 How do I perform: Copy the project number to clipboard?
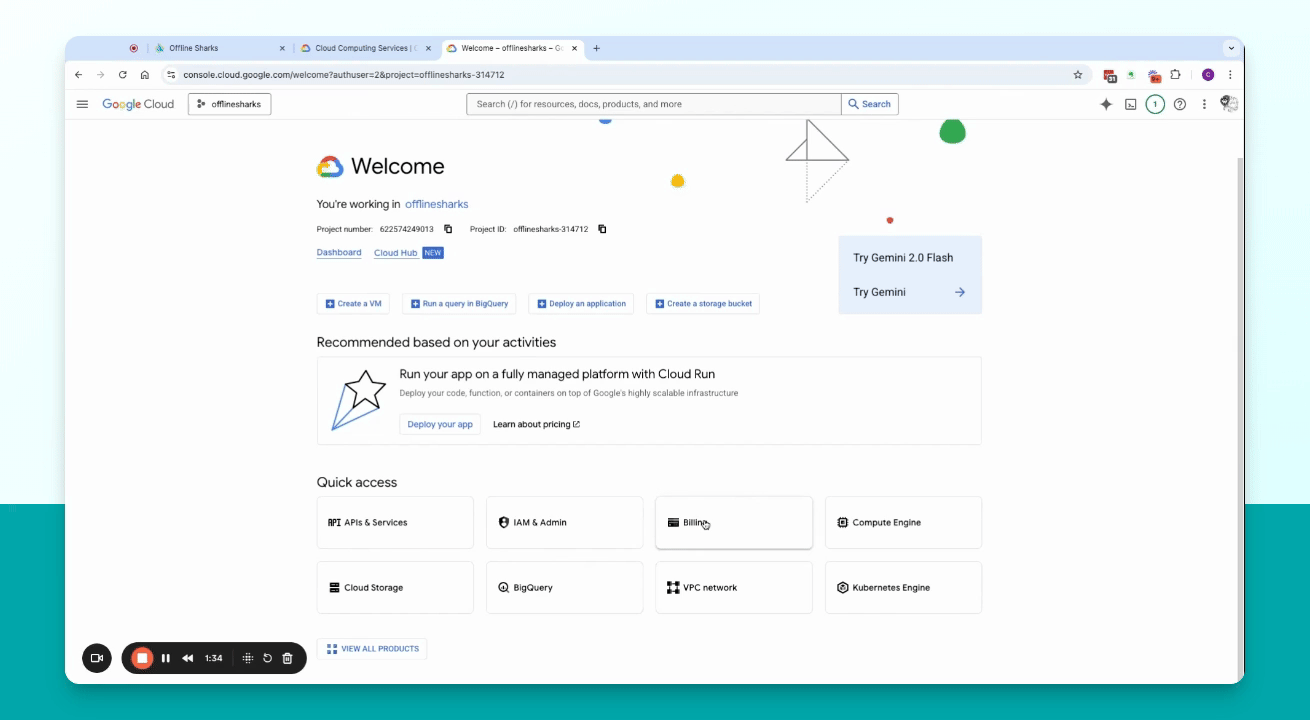pos(448,229)
